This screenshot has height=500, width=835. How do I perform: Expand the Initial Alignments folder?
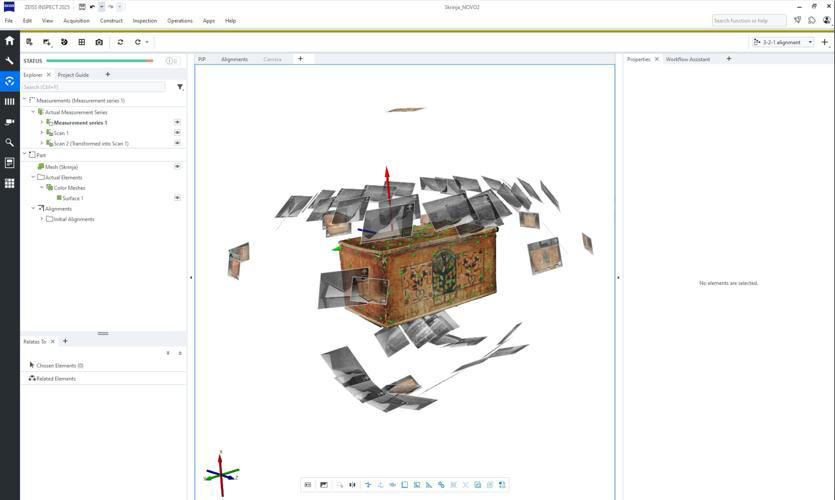coord(42,219)
